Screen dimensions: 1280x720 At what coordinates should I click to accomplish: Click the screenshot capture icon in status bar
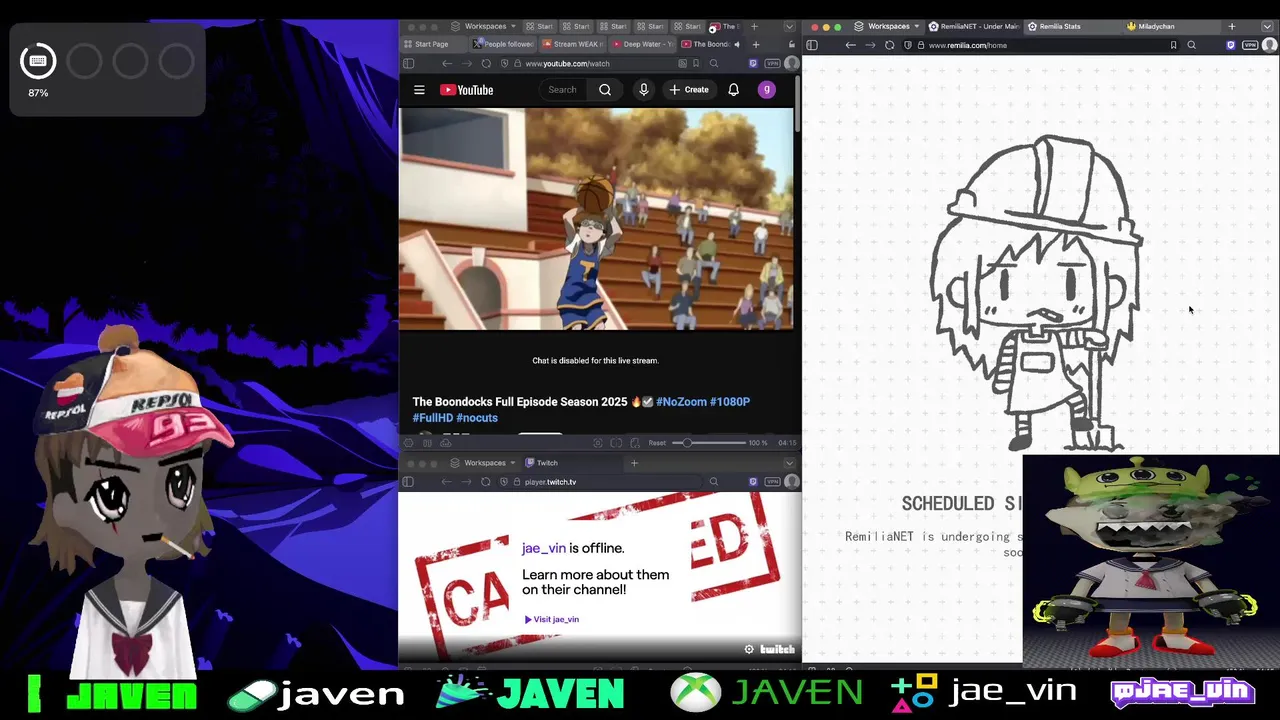pyautogui.click(x=598, y=443)
